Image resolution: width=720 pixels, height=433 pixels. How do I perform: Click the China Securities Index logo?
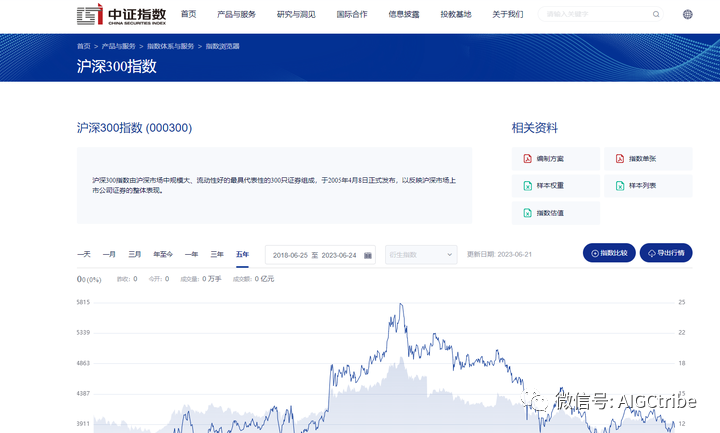coord(121,14)
